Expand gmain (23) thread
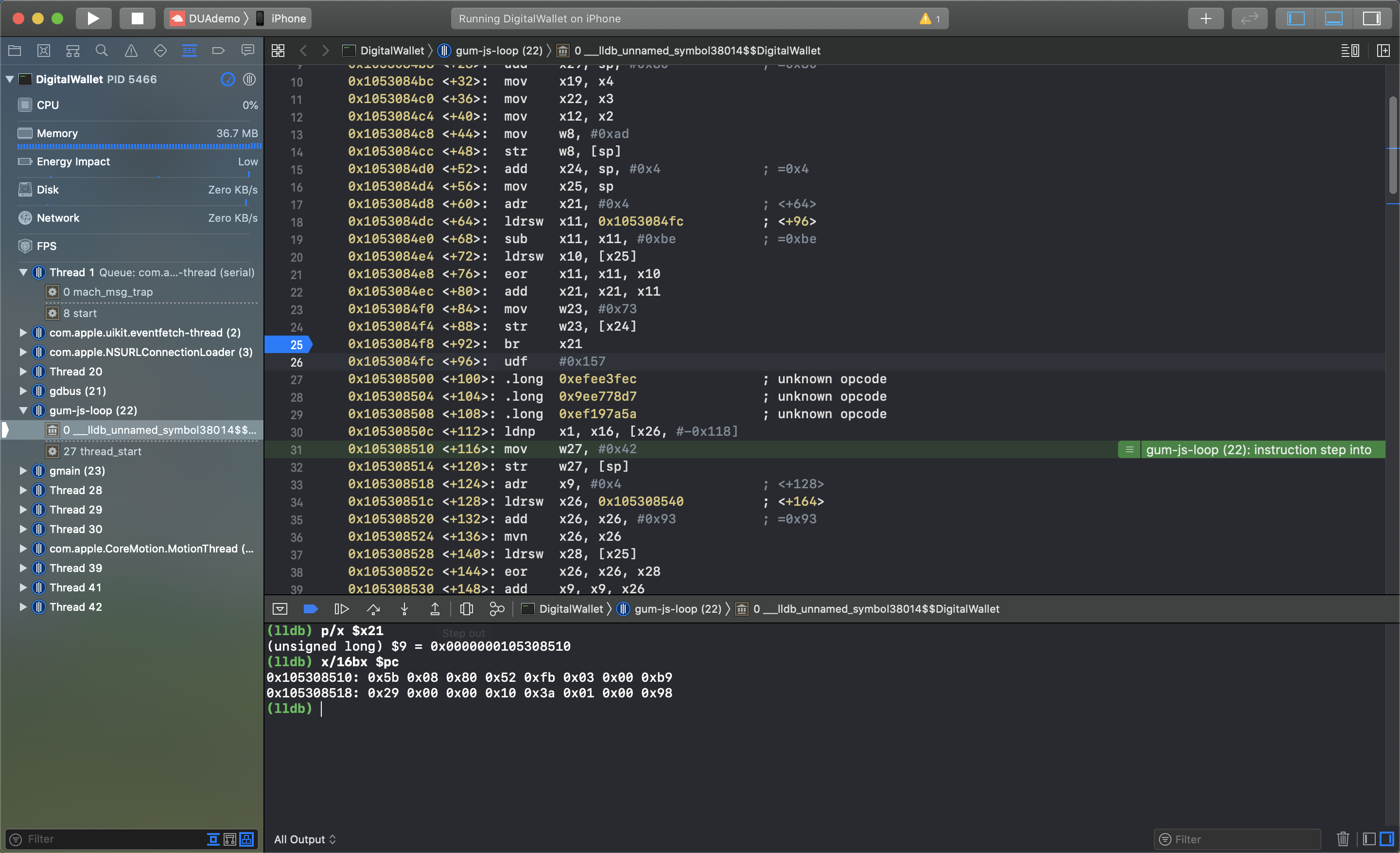 (23, 471)
